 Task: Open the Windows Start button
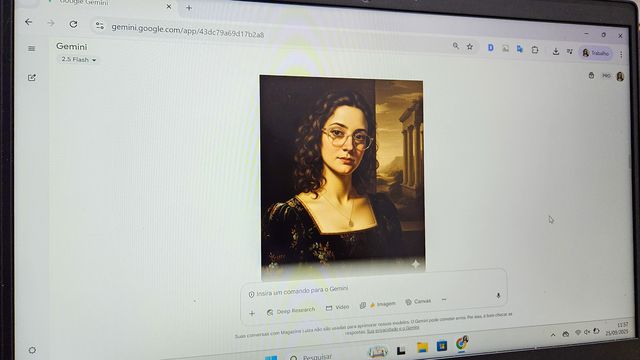click(271, 358)
